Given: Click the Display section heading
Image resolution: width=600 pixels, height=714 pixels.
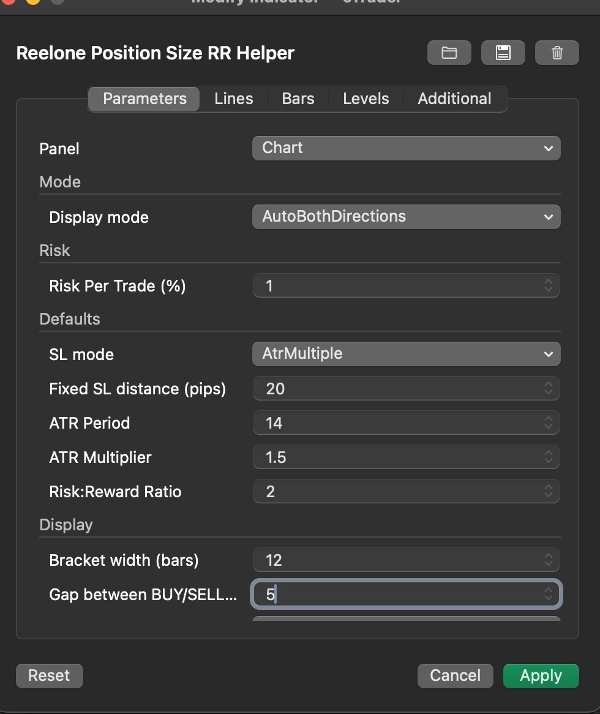Looking at the screenshot, I should click(66, 525).
